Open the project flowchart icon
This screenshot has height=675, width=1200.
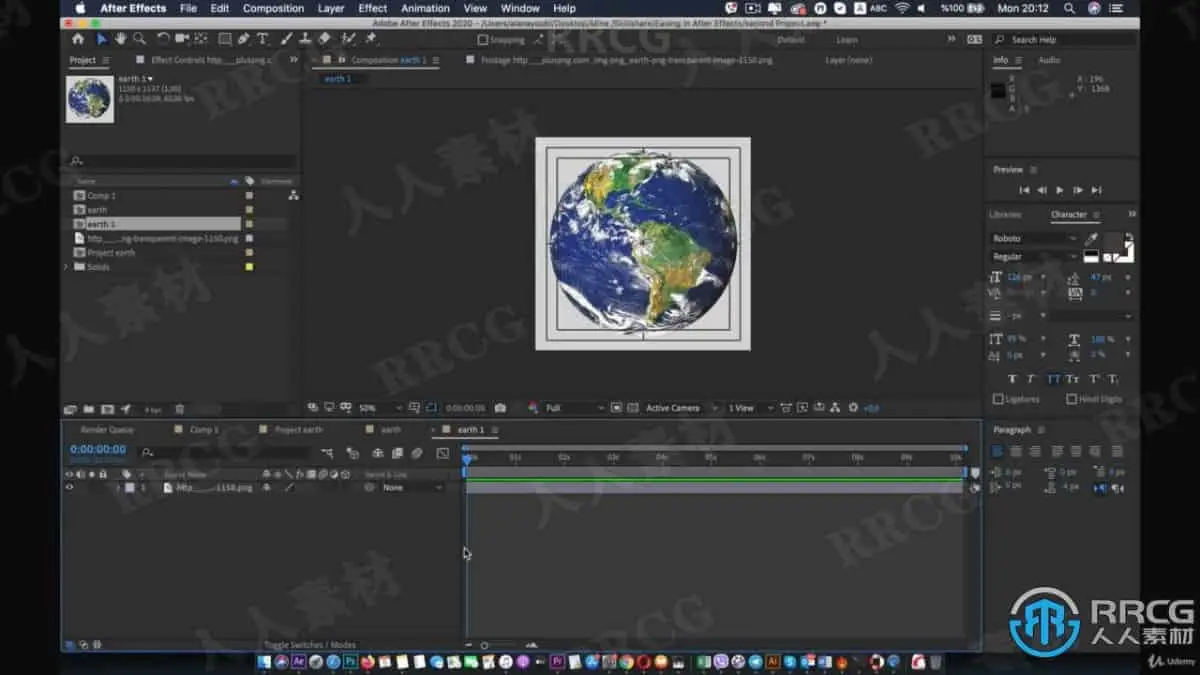pos(293,196)
